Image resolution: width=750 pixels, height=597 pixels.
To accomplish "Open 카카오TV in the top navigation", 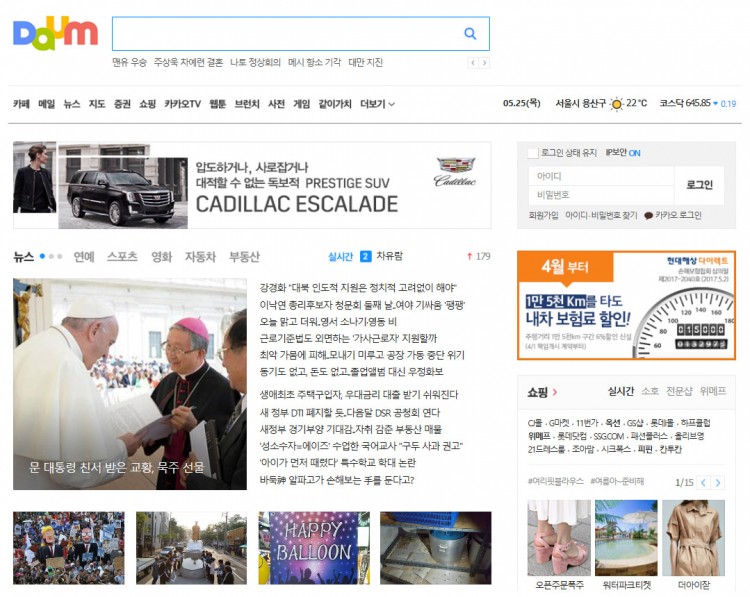I will pyautogui.click(x=182, y=104).
